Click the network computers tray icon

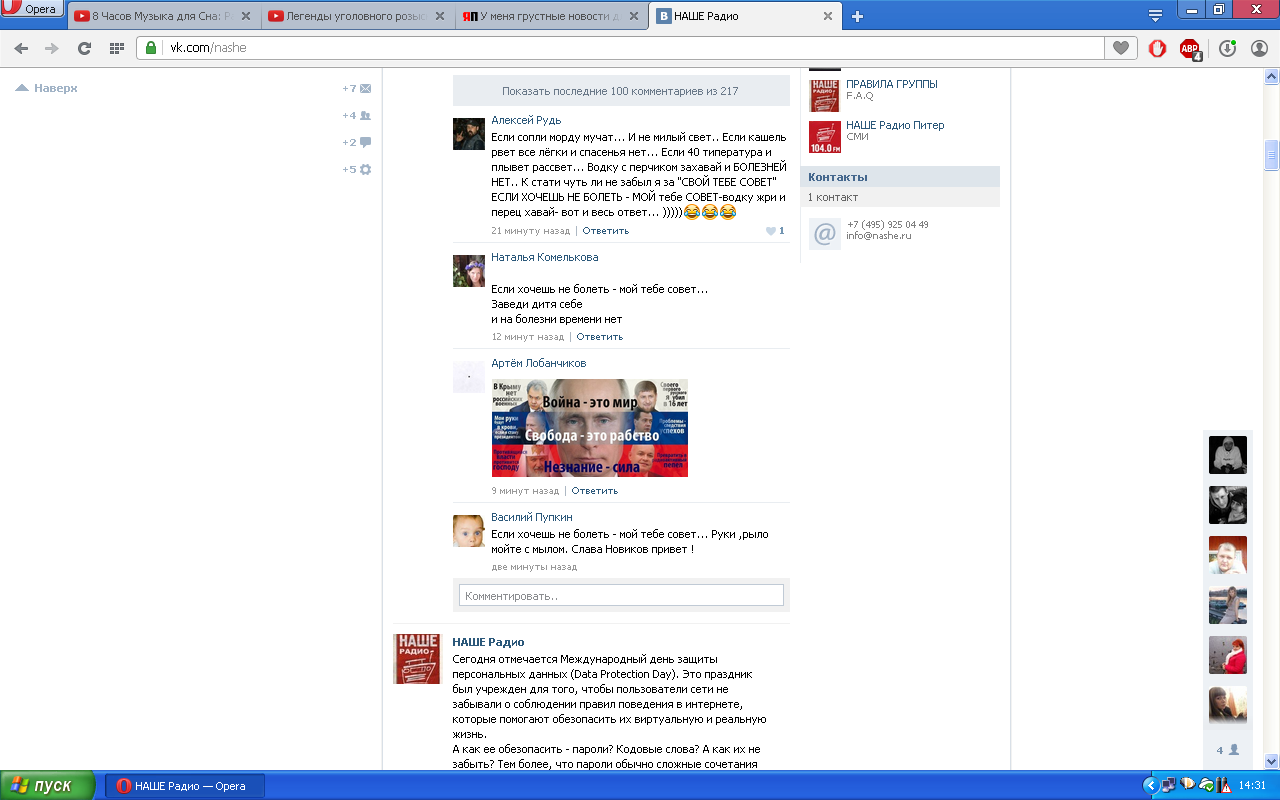(x=1168, y=786)
